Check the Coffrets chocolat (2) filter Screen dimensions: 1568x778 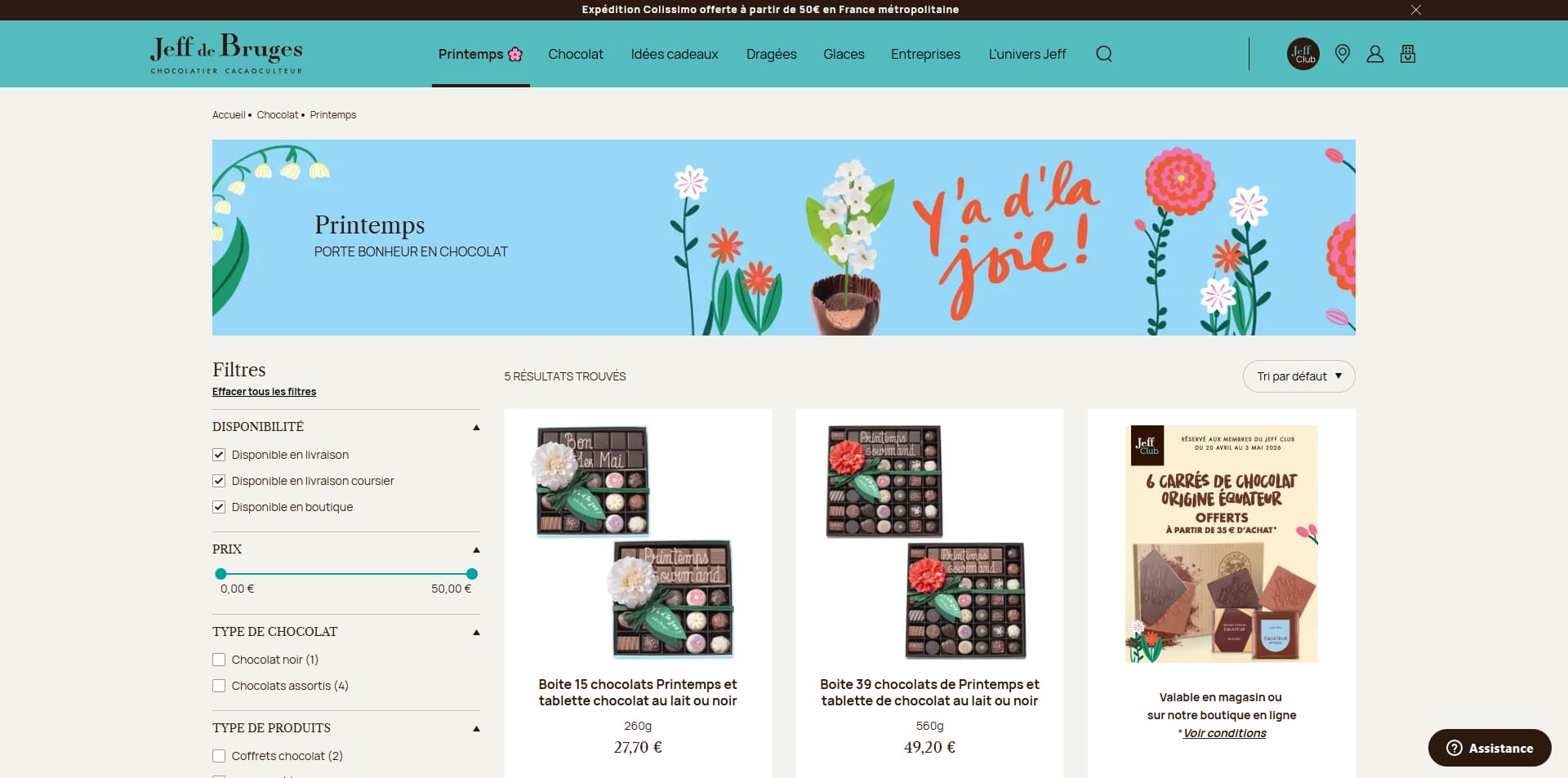tap(219, 756)
